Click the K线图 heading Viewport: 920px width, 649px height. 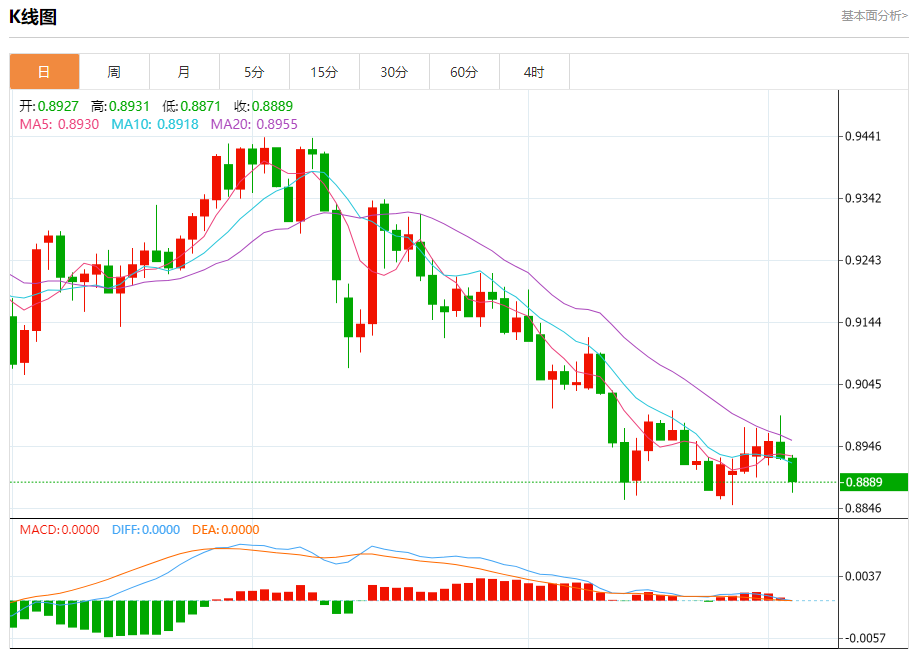pyautogui.click(x=33, y=17)
